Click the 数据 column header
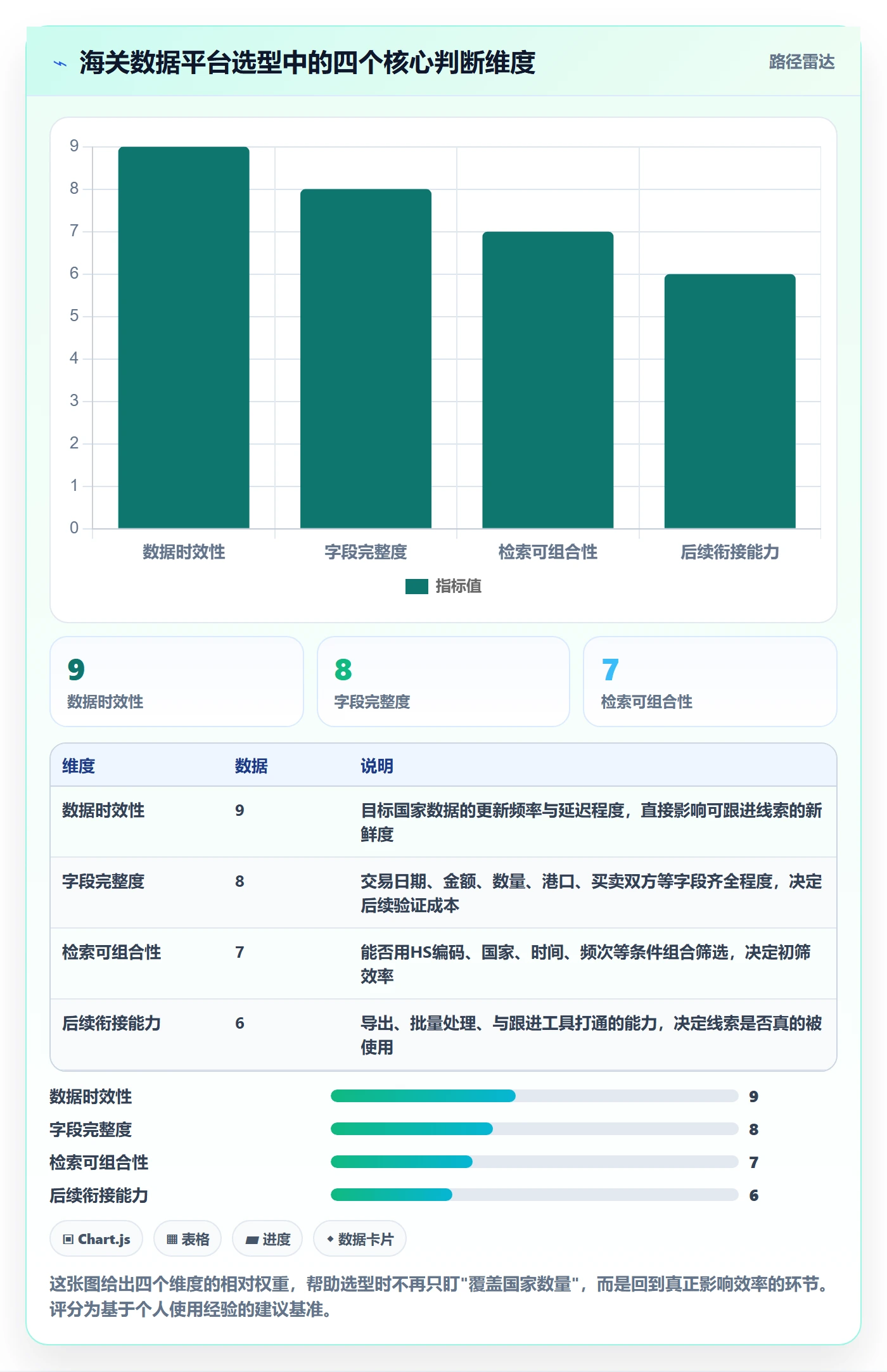The image size is (887, 1372). [x=252, y=766]
